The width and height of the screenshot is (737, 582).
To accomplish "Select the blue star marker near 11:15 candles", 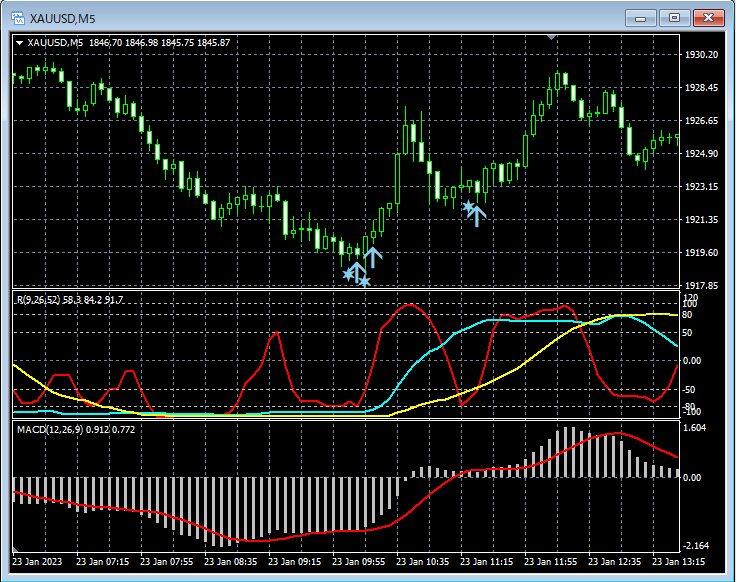I will 468,206.
